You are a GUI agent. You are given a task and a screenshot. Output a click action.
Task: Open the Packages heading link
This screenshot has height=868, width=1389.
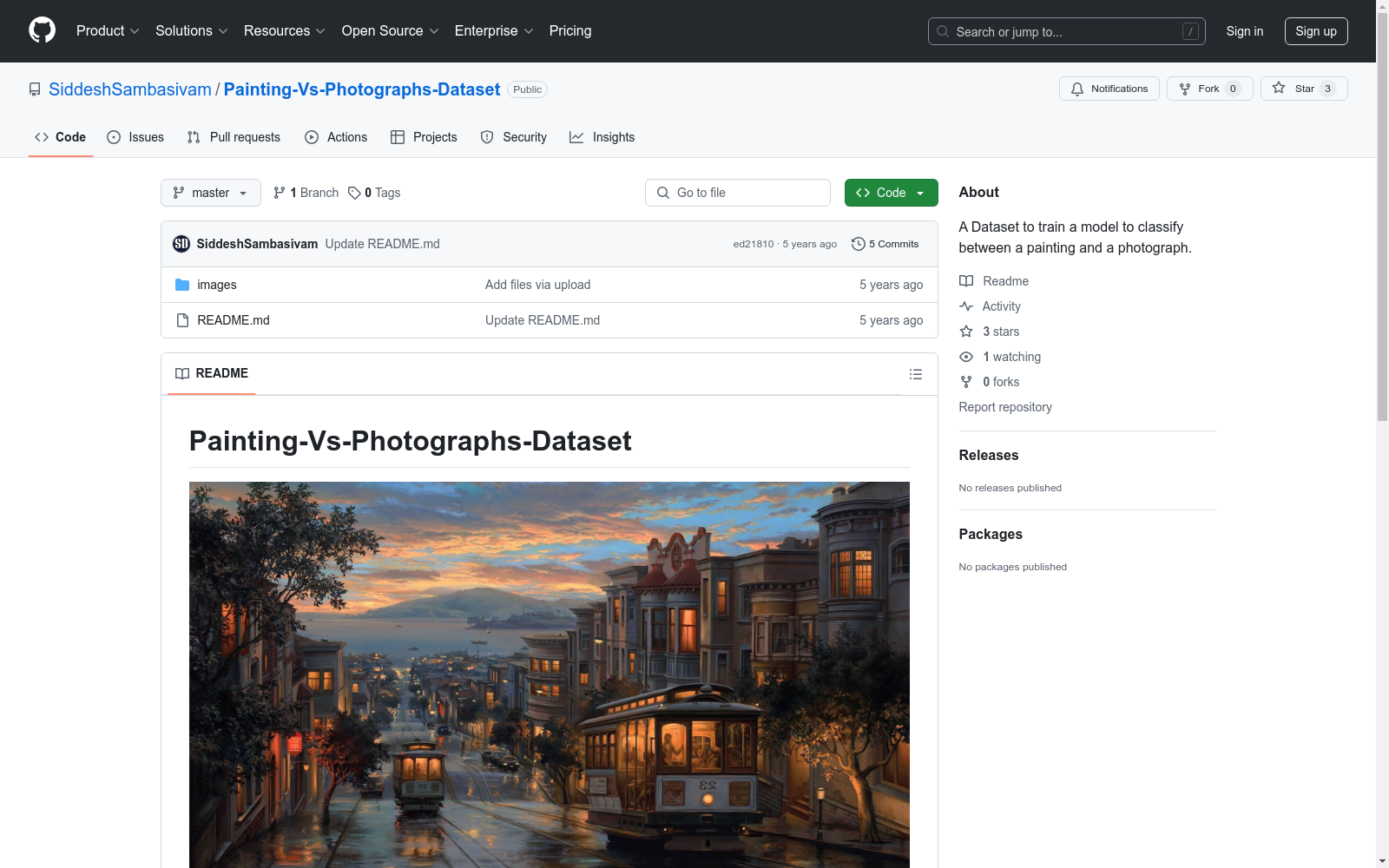point(991,534)
